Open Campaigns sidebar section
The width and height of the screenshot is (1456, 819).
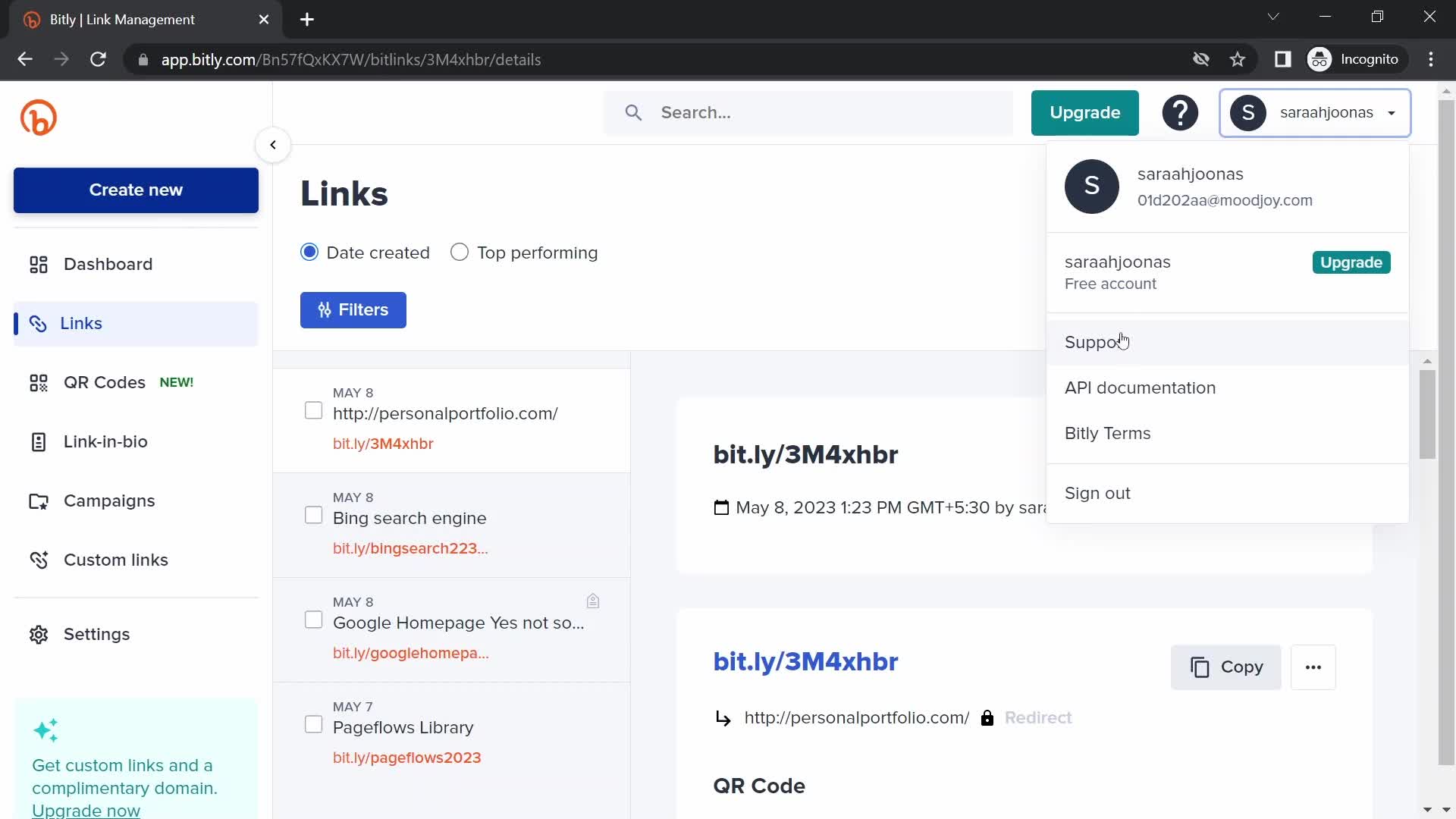click(x=109, y=500)
